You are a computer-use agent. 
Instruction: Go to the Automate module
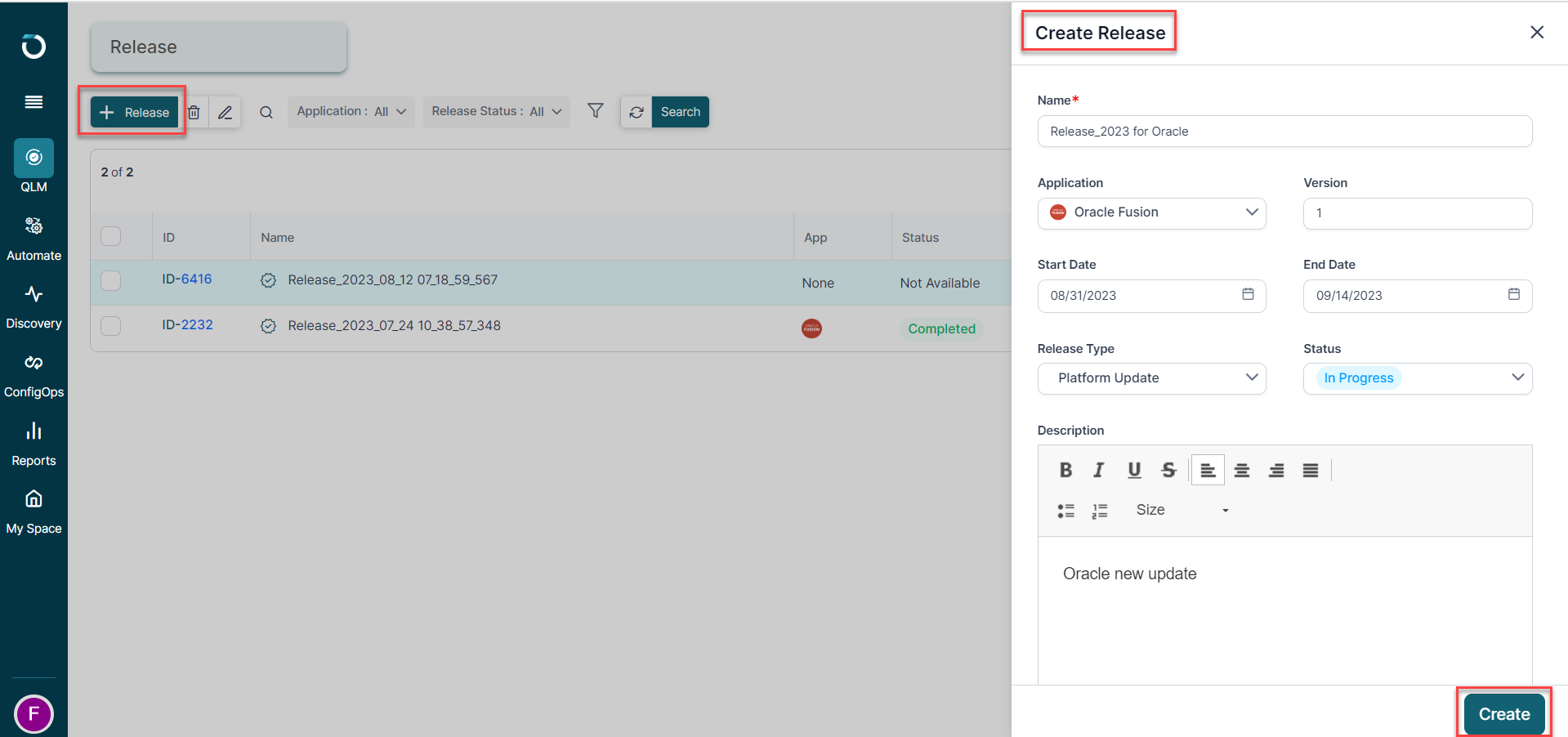(x=34, y=239)
